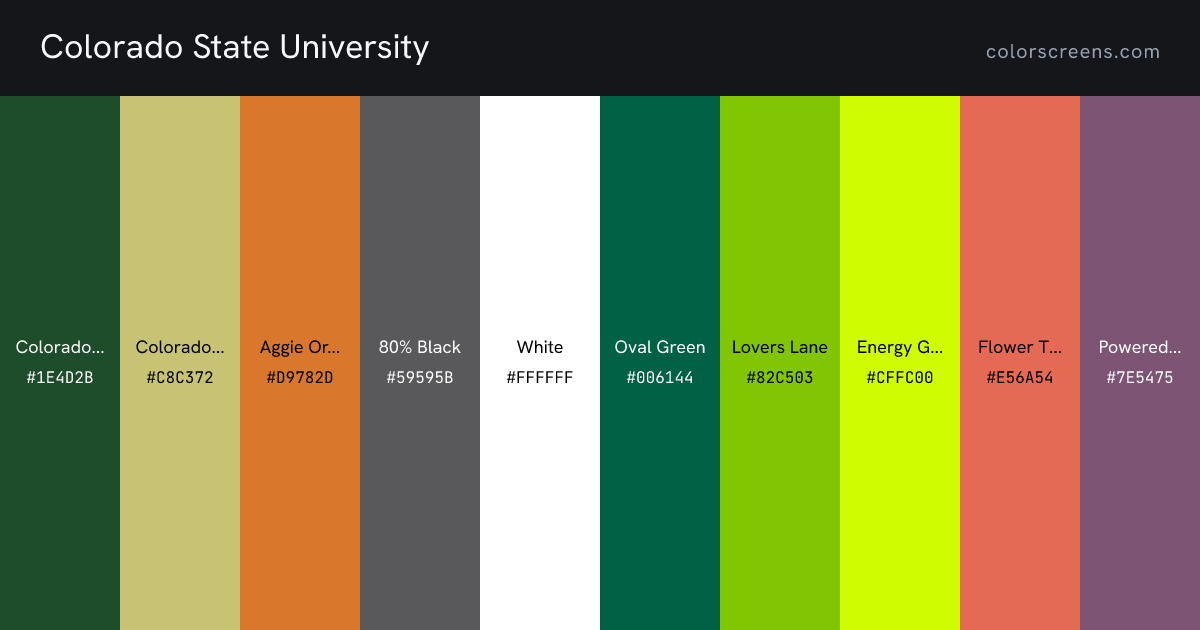Select the gold #C8C372 swatch
This screenshot has width=1200, height=630.
(180, 363)
